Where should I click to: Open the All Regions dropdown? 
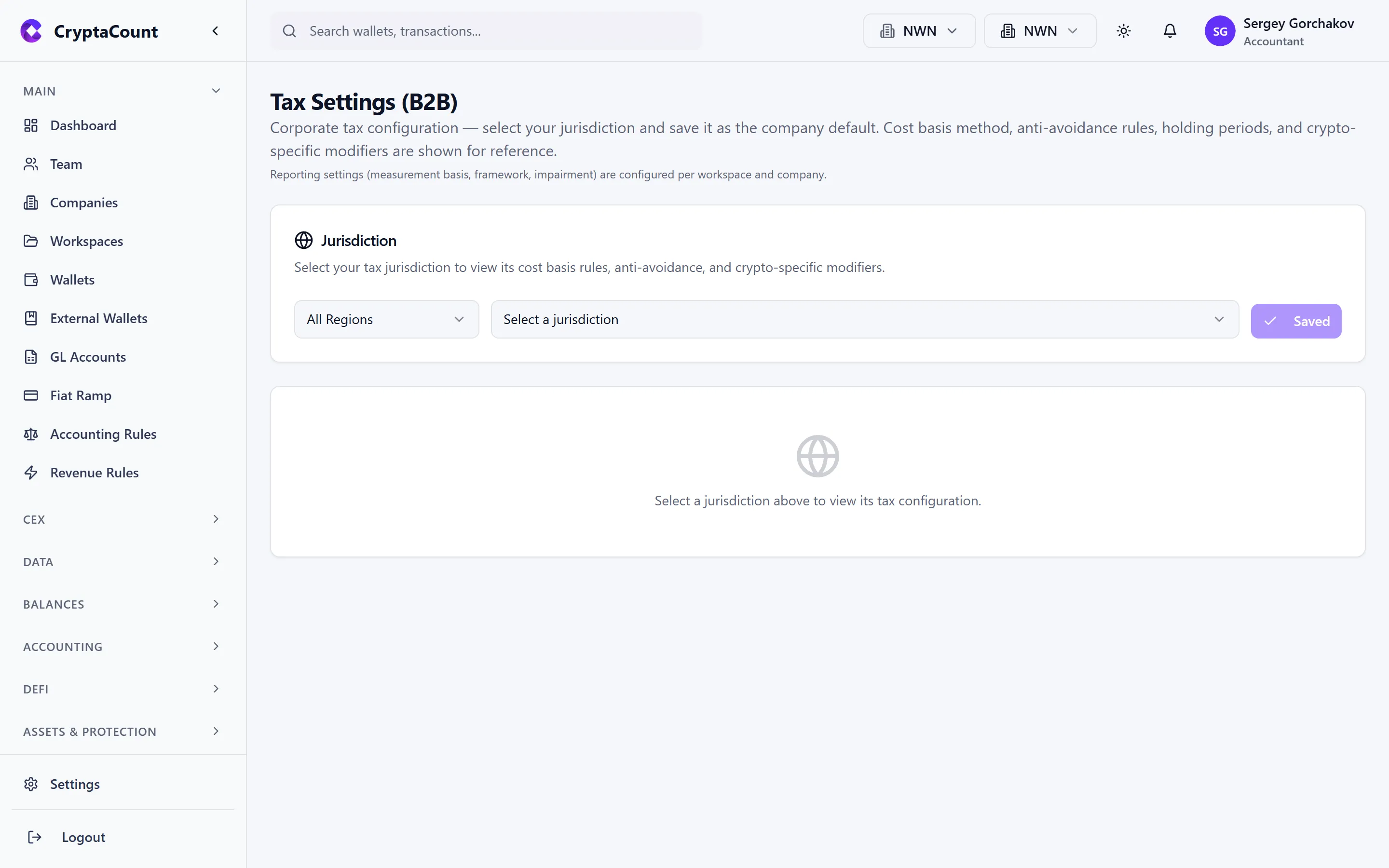pyautogui.click(x=386, y=319)
